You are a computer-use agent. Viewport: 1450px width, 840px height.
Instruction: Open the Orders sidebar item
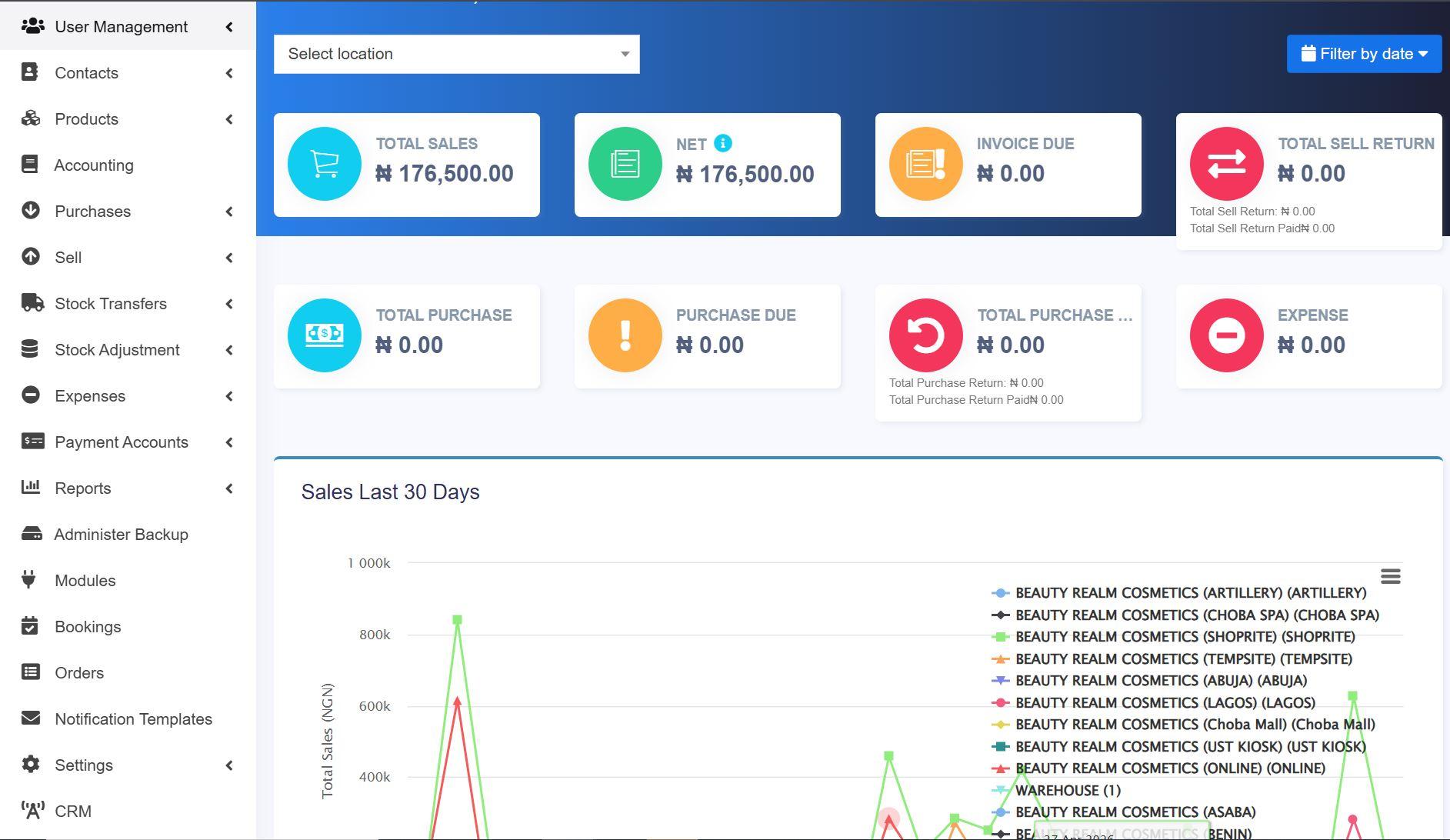click(128, 673)
